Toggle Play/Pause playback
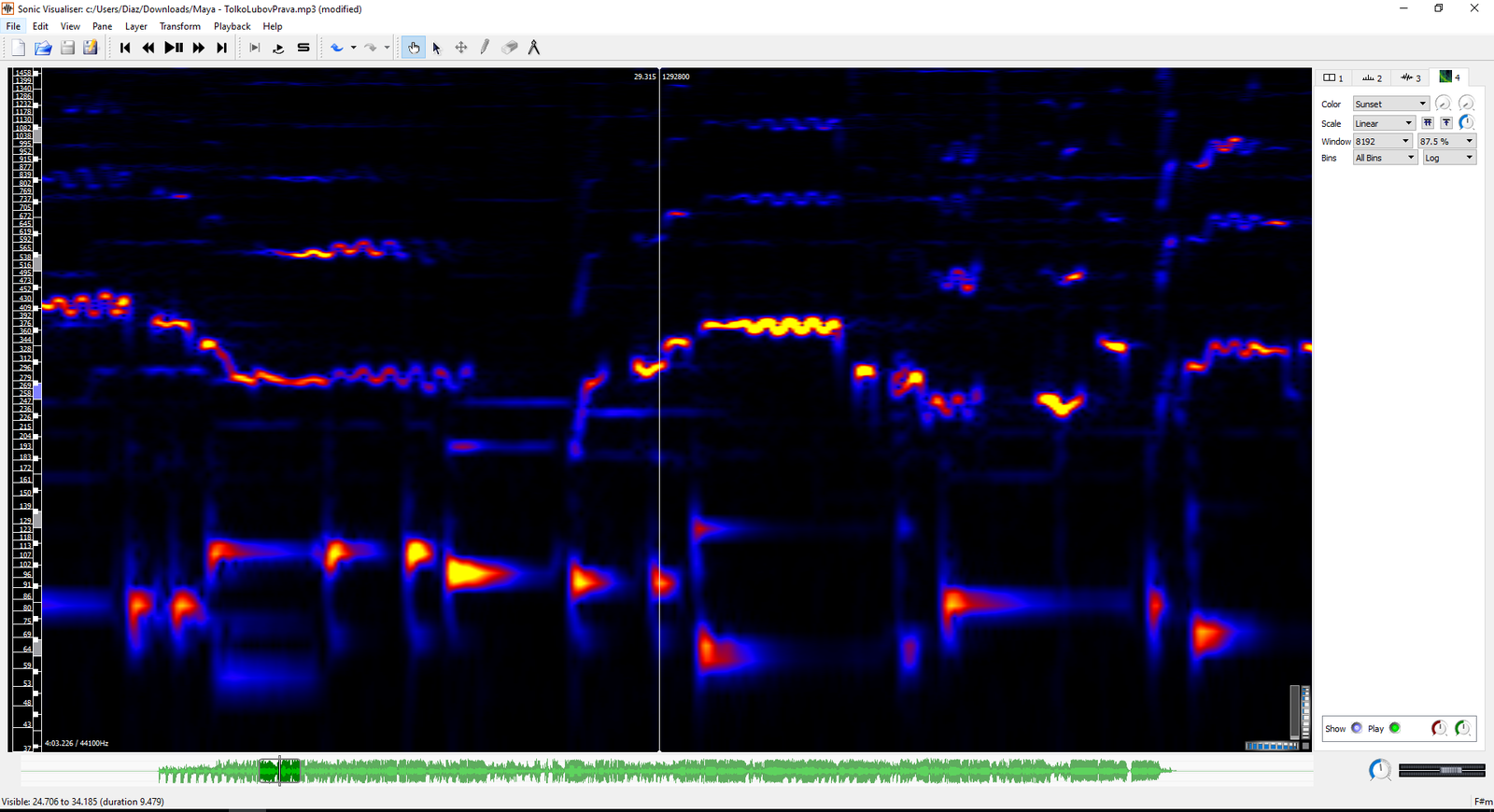 (x=174, y=48)
